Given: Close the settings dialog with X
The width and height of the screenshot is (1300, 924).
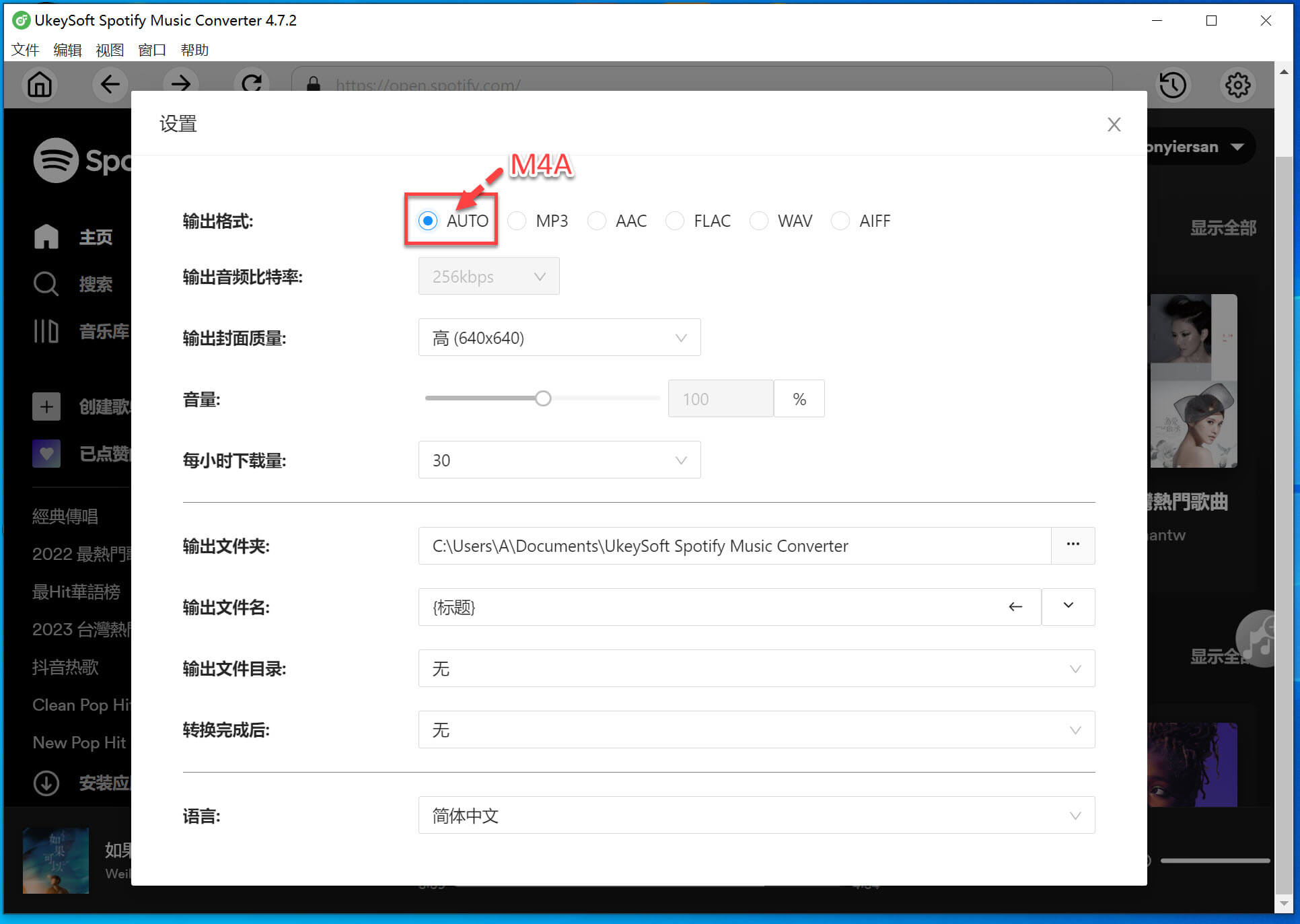Looking at the screenshot, I should pyautogui.click(x=1114, y=125).
